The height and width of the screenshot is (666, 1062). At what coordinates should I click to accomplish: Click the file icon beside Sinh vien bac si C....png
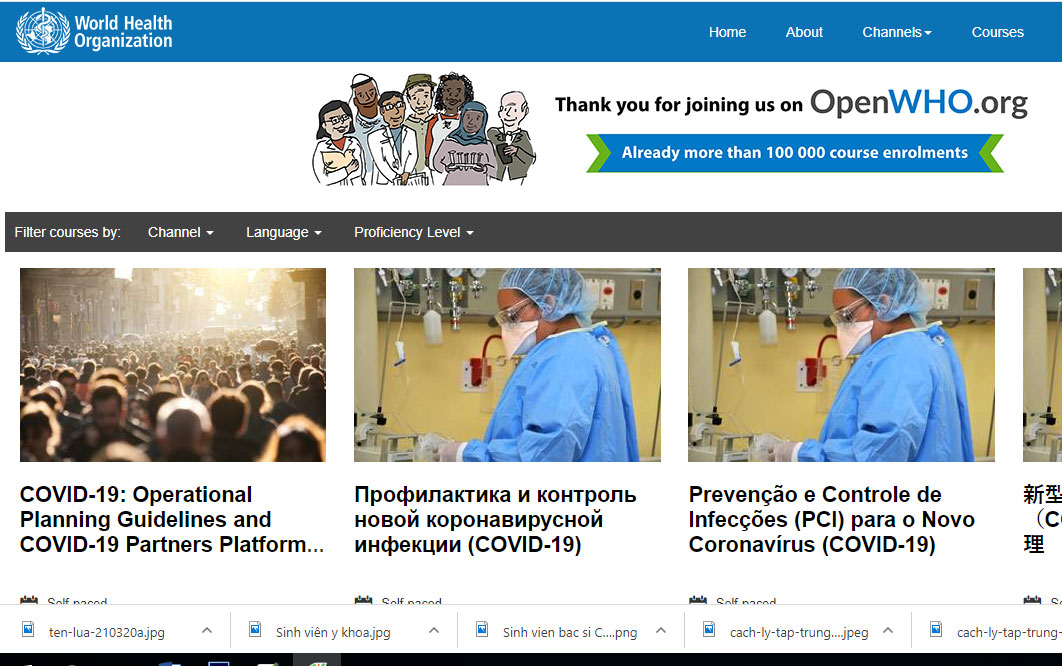pos(482,629)
